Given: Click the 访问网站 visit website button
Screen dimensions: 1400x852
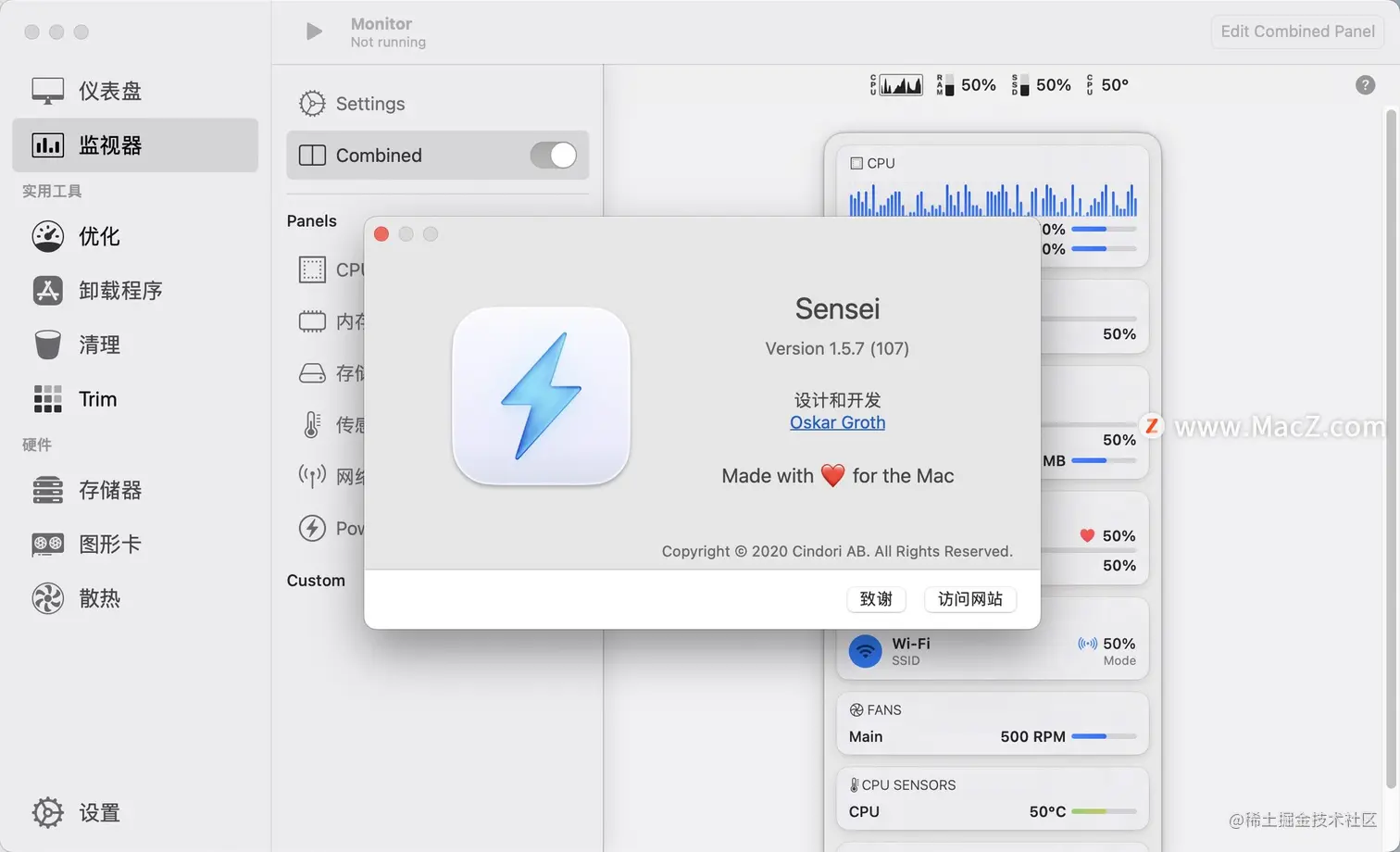Looking at the screenshot, I should coord(970,599).
